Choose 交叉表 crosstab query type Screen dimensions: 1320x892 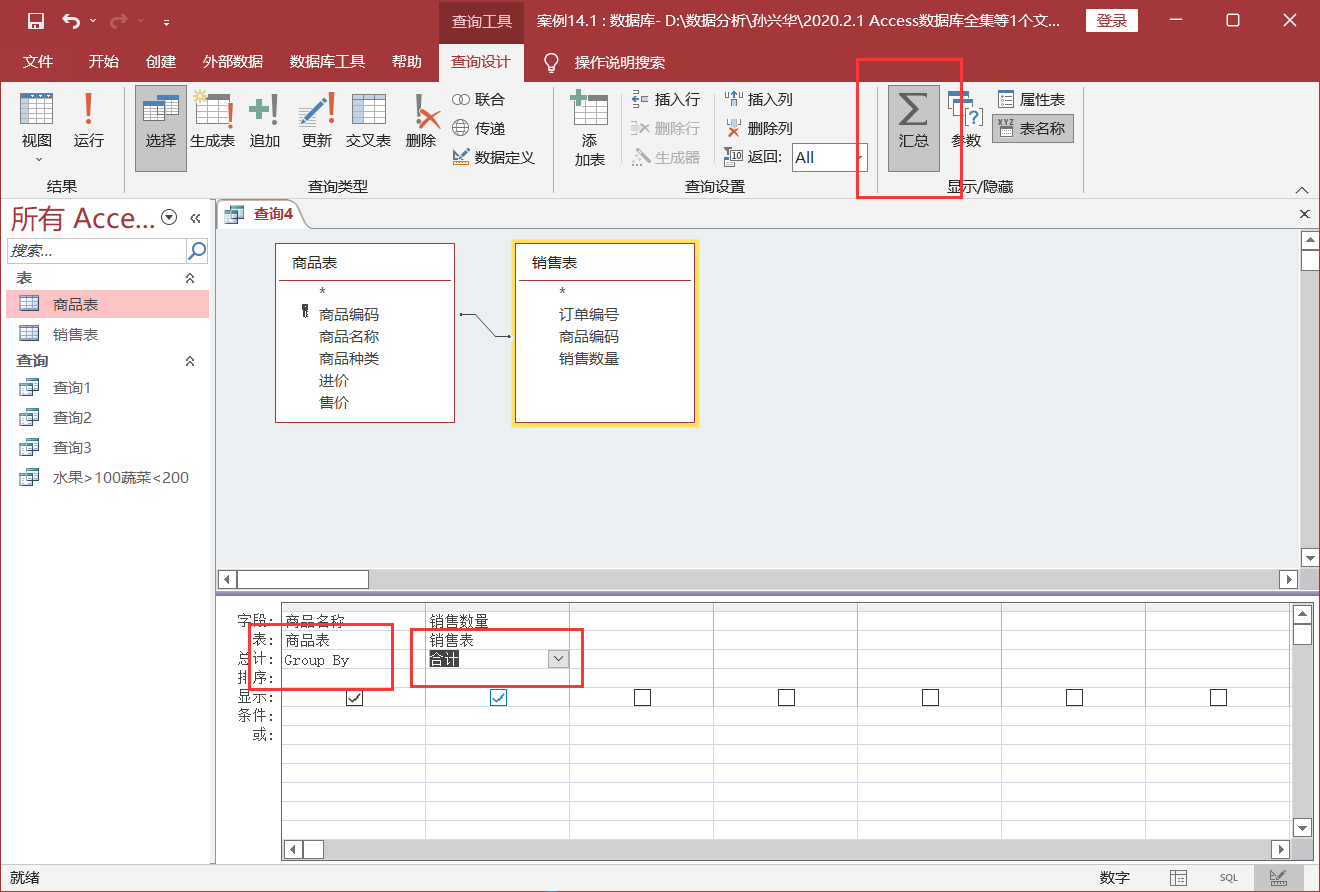click(368, 121)
